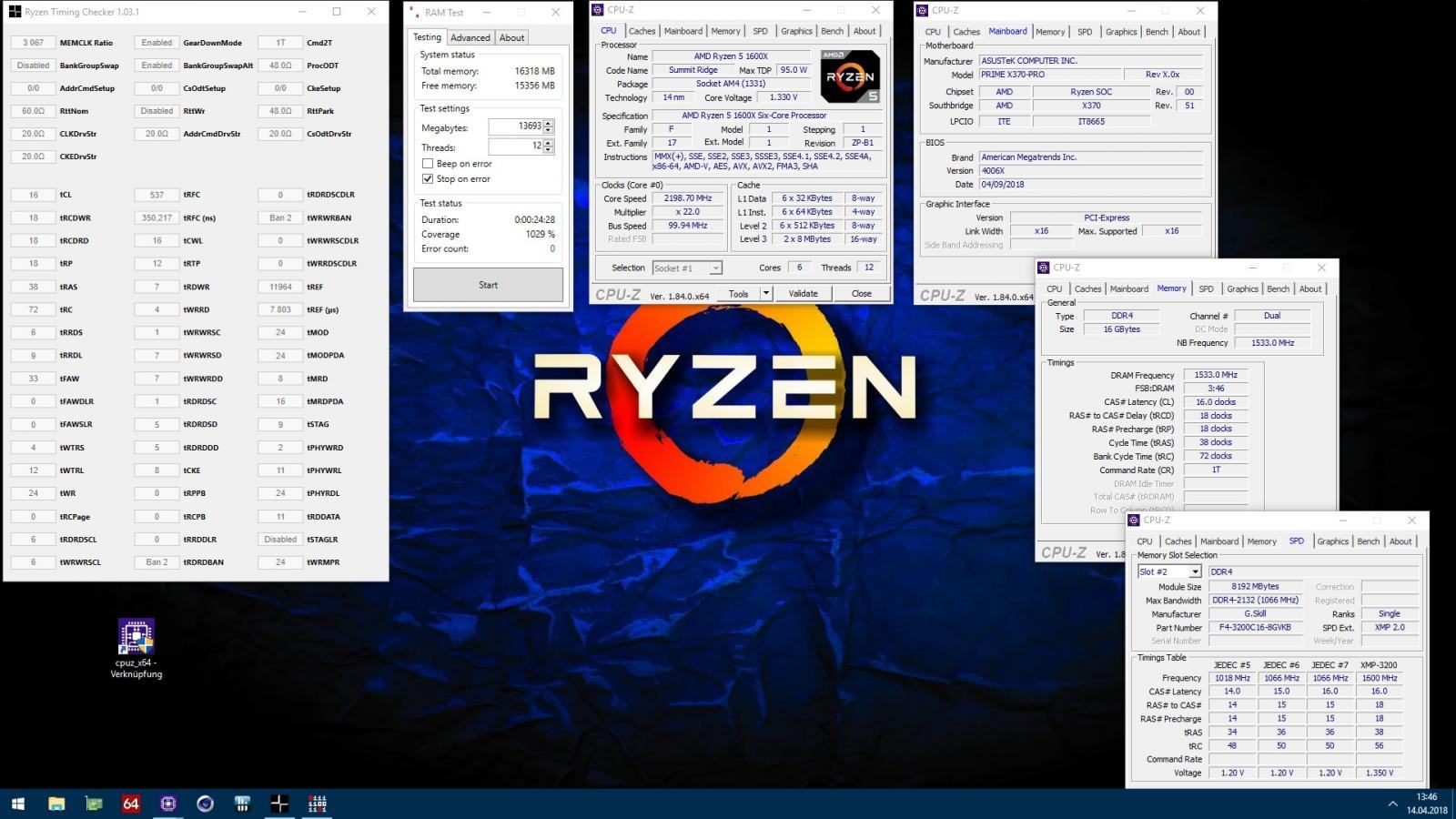The height and width of the screenshot is (819, 1456).
Task: Uncheck the Stop on error checkbox
Action: click(x=428, y=179)
